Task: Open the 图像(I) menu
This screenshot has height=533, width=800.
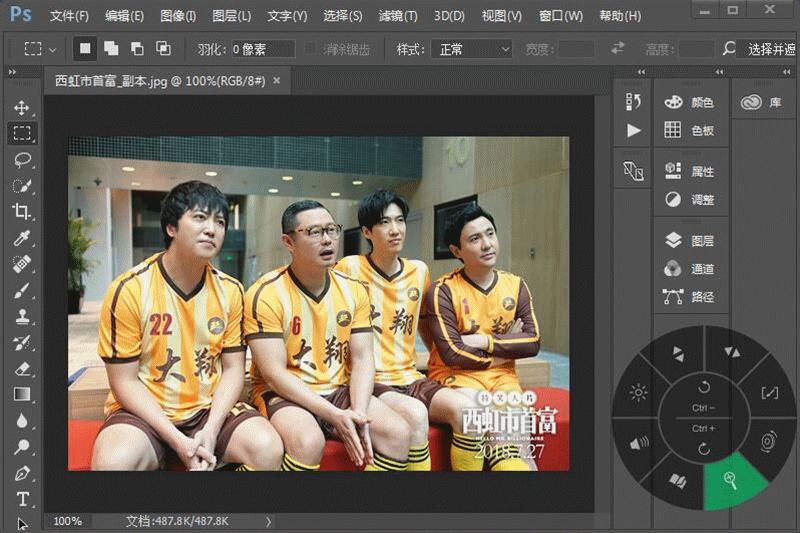Action: [x=178, y=16]
